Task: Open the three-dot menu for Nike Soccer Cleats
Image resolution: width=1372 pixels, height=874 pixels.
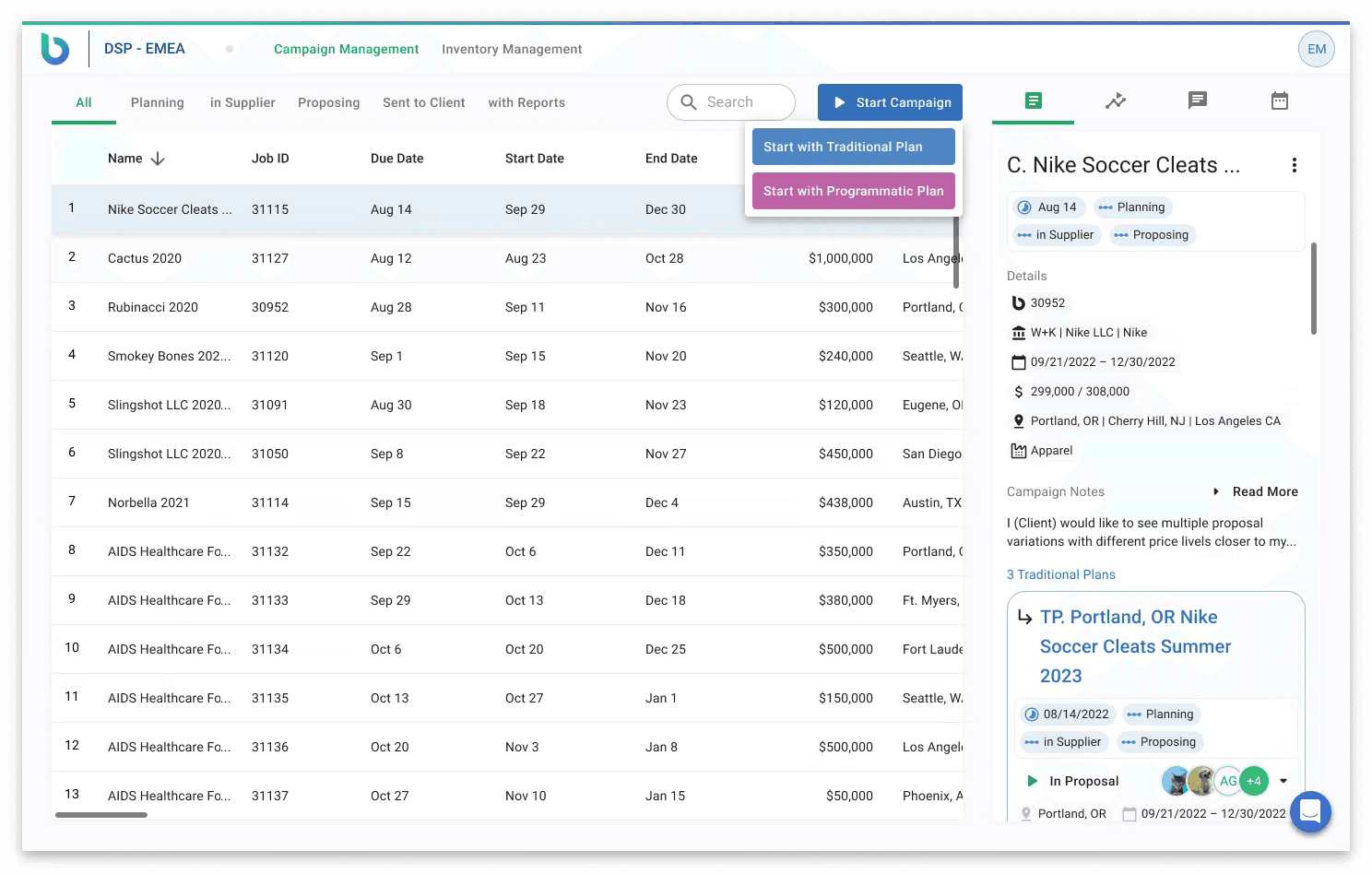Action: click(1295, 165)
